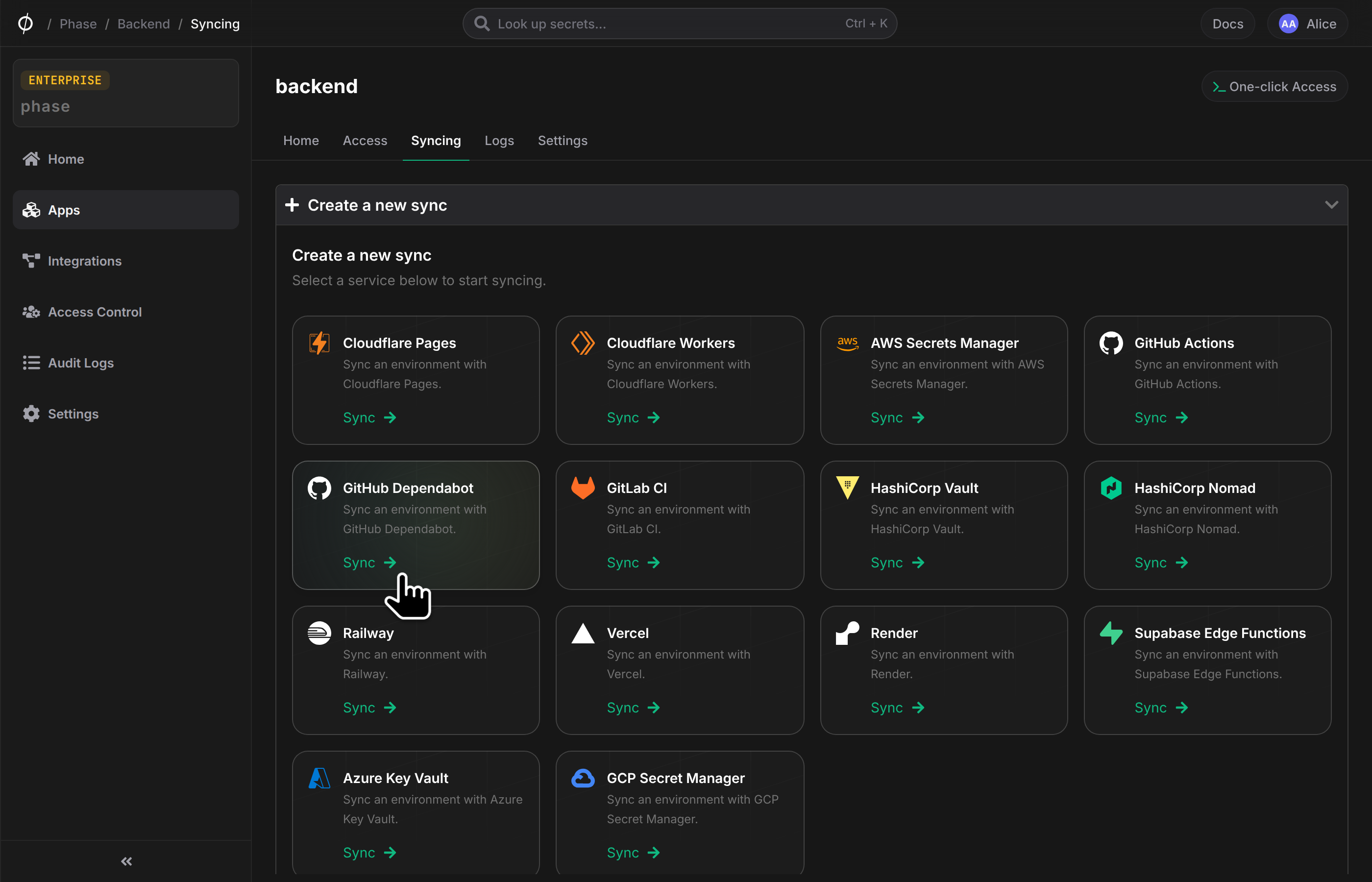Click the AWS logo icon
This screenshot has height=882, width=1372.
[848, 343]
